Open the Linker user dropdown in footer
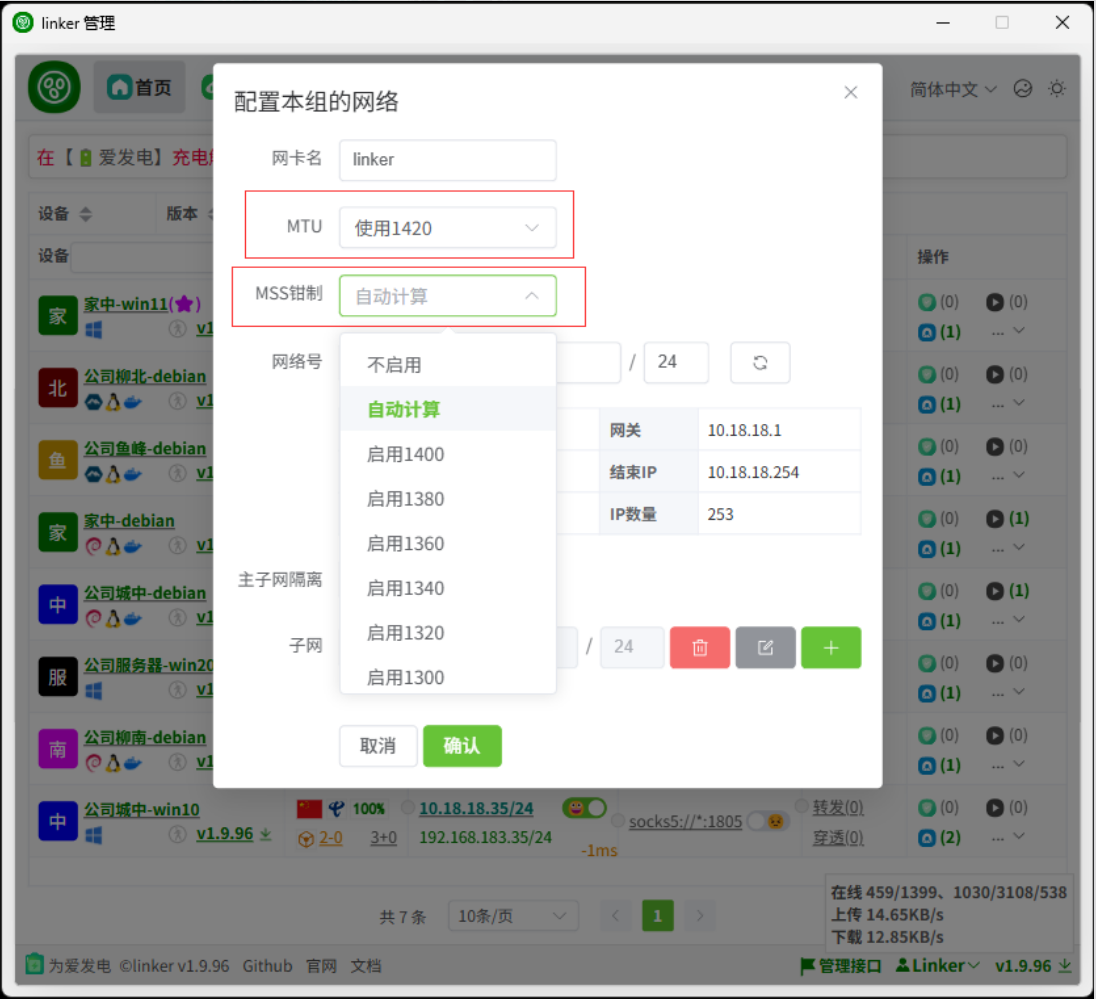Screen dimensions: 1096x999 point(937,966)
